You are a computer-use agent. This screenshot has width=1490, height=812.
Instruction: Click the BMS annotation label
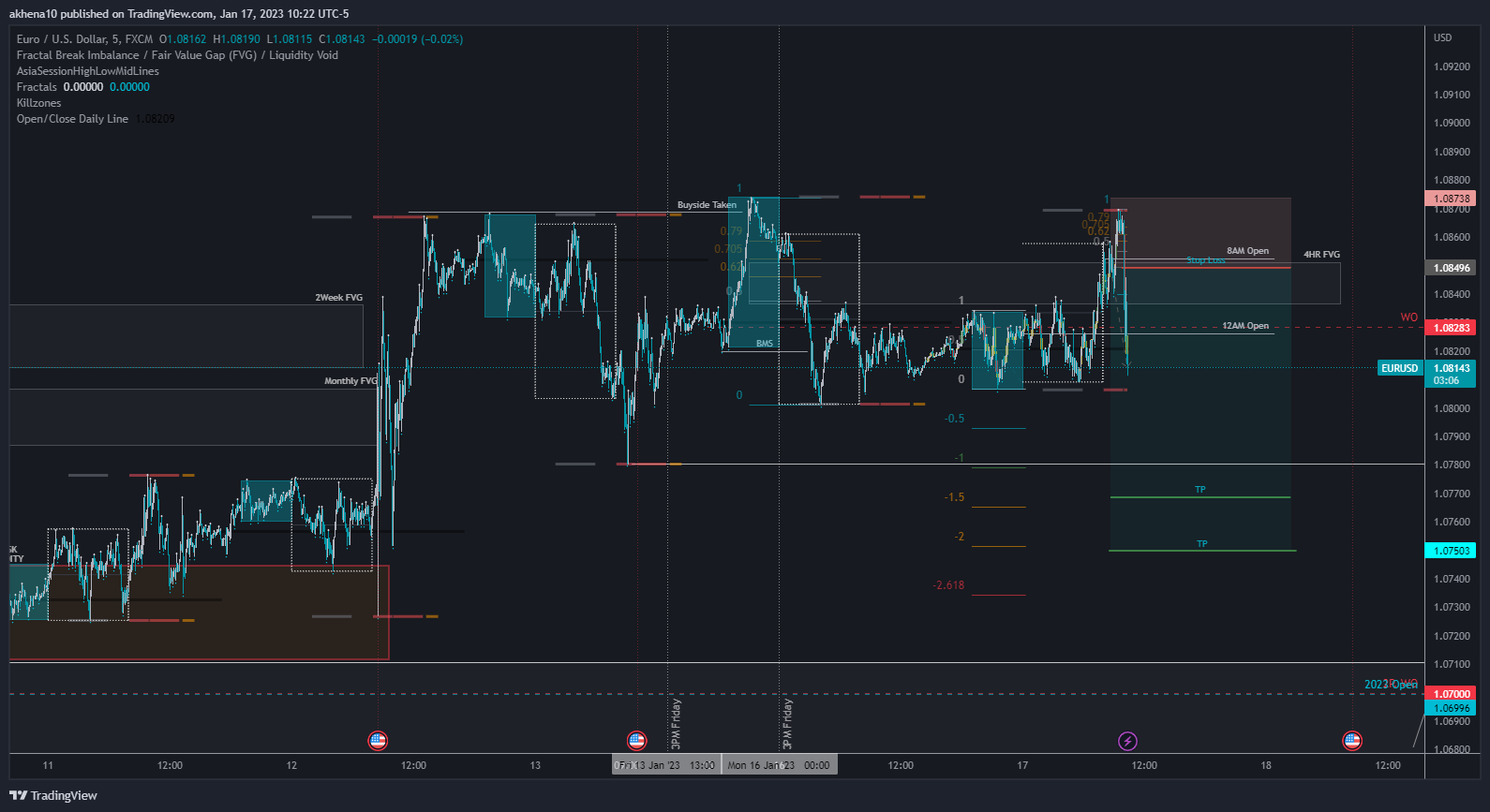(765, 344)
